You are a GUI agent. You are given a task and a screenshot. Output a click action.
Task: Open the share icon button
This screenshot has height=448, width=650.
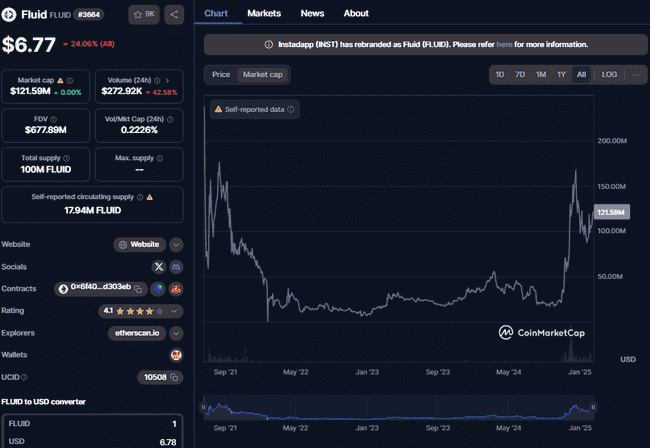[x=174, y=15]
